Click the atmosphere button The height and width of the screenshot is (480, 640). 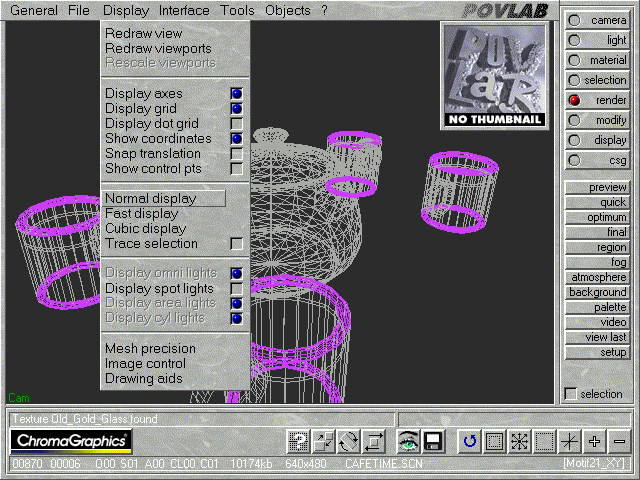[x=597, y=277]
